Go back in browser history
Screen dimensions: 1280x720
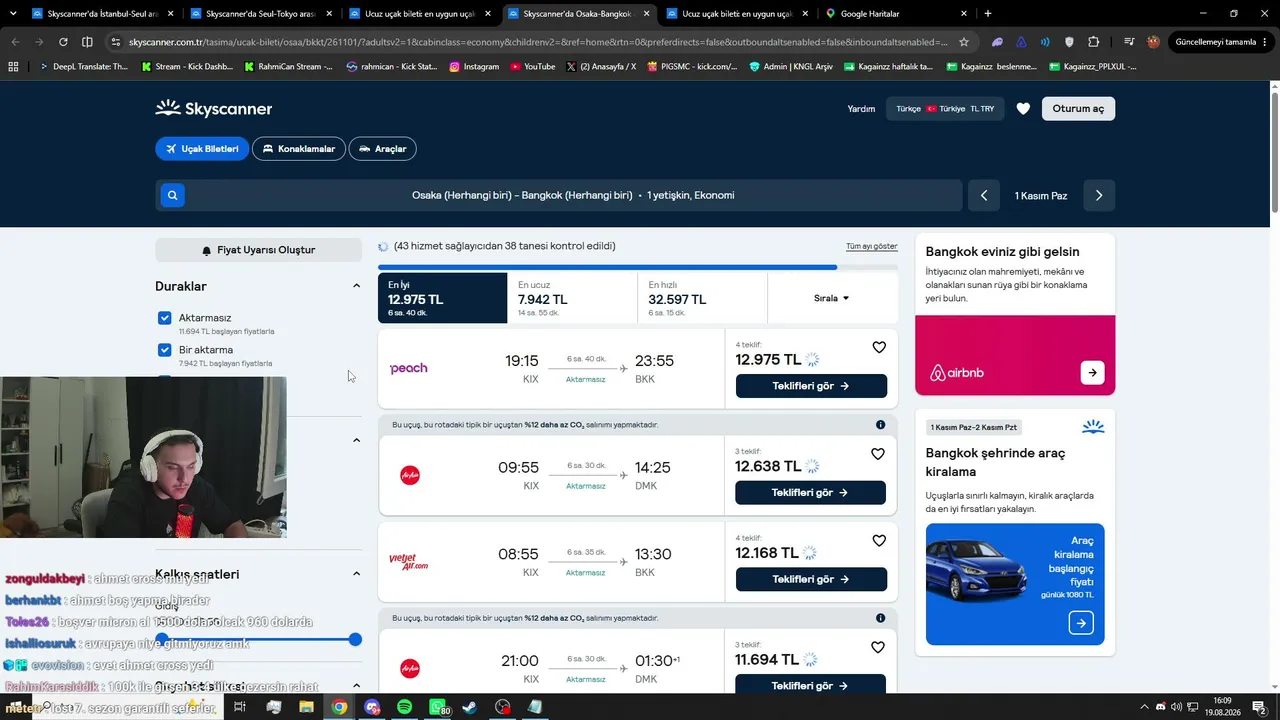click(x=15, y=42)
